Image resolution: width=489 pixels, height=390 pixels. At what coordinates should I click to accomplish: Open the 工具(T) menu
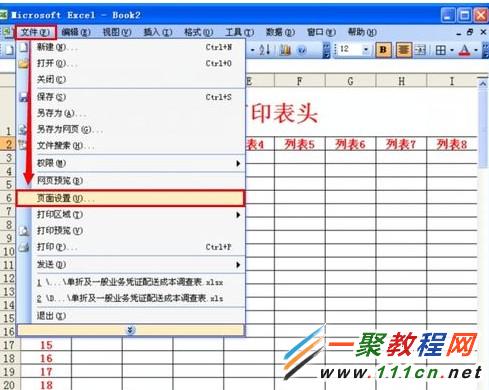coord(239,32)
